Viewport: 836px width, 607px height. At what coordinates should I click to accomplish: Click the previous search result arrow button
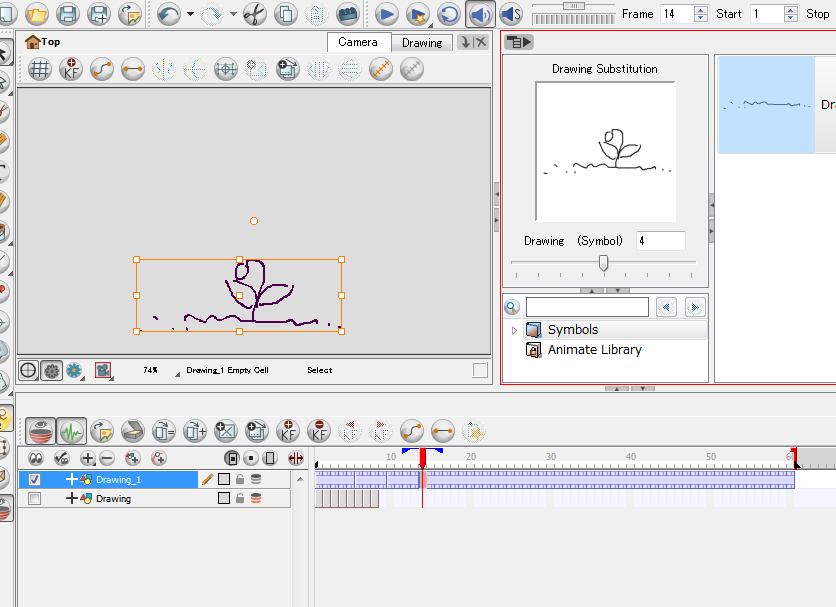click(x=666, y=307)
